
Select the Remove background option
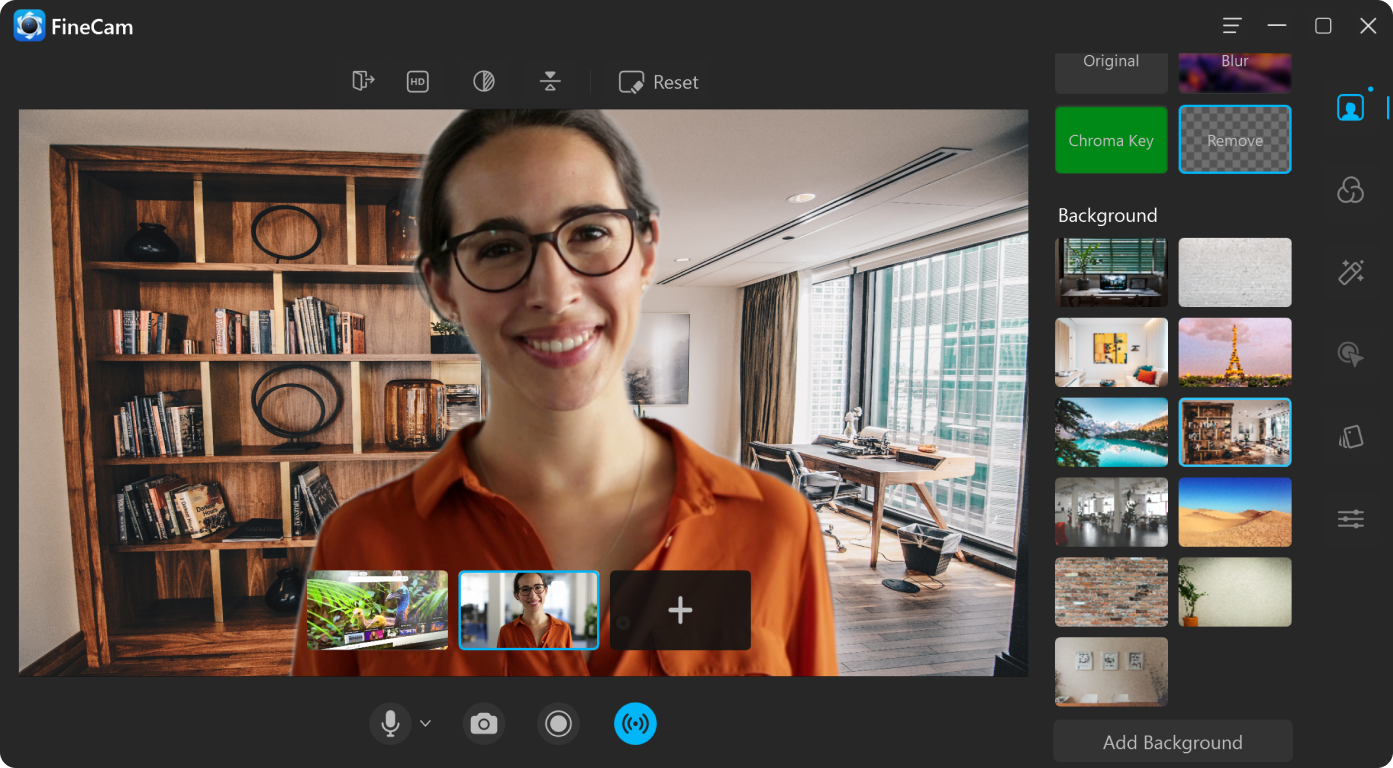[1235, 140]
